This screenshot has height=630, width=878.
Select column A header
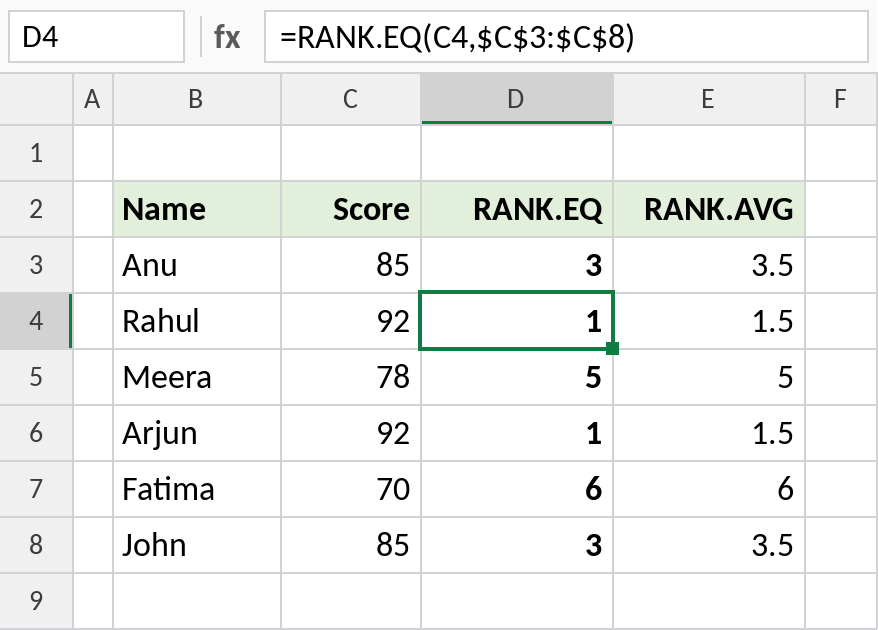(93, 99)
